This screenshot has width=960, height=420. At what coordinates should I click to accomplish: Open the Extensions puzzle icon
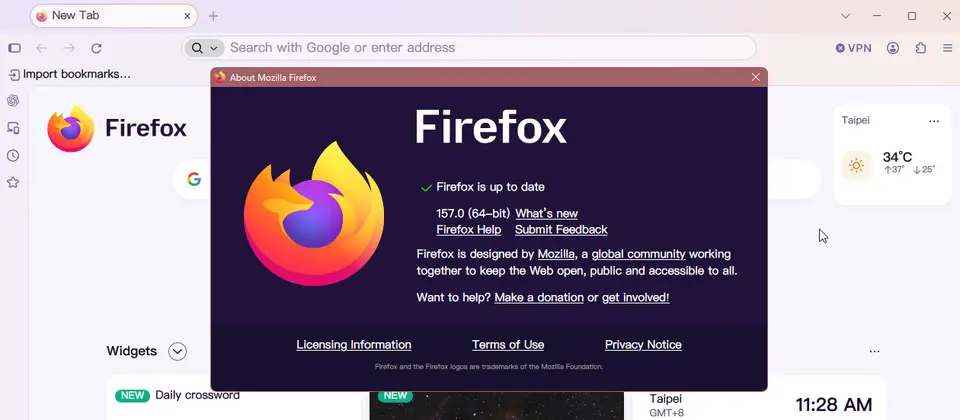pos(920,48)
